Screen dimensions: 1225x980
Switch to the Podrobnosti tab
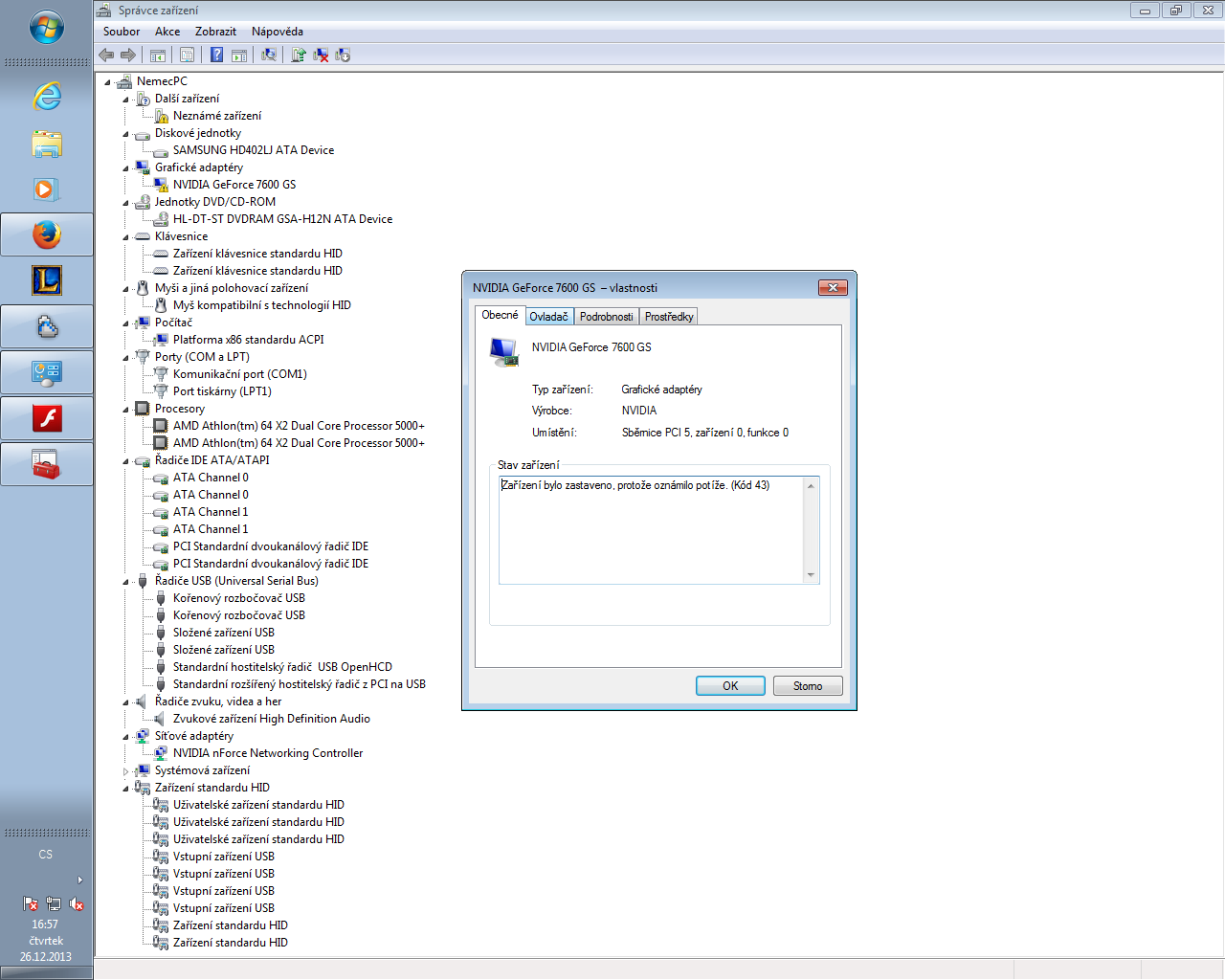(x=606, y=317)
